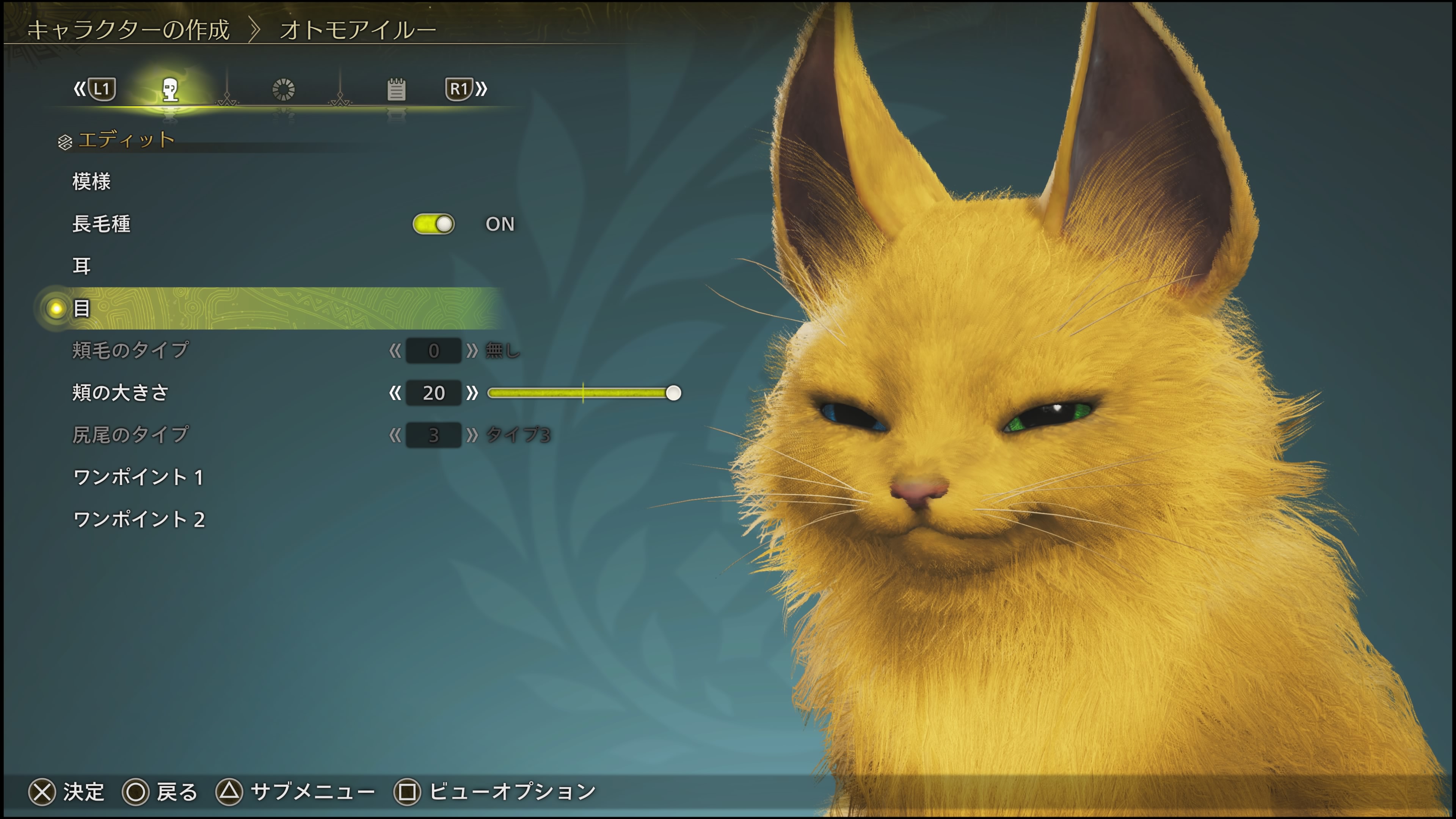Click the ビューオプション label text
Viewport: 1456px width, 819px height.
(513, 792)
